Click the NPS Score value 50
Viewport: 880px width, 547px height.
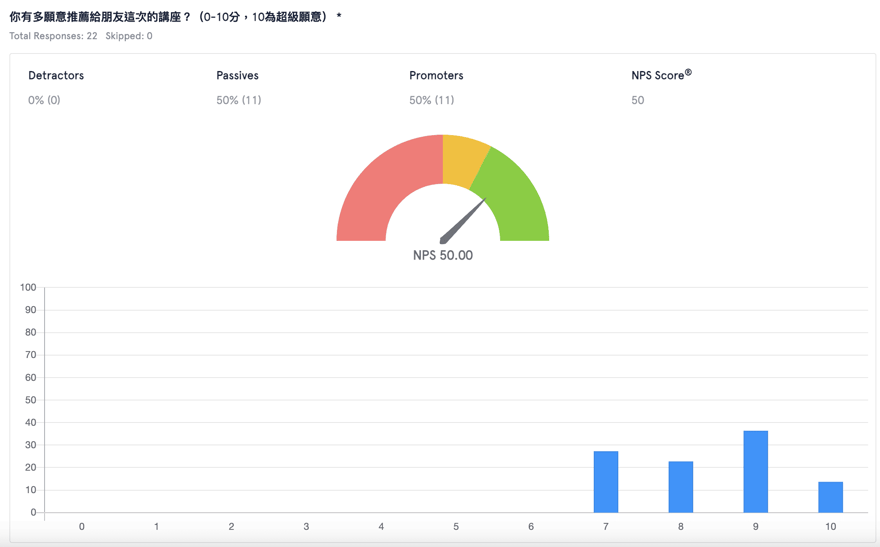point(638,100)
